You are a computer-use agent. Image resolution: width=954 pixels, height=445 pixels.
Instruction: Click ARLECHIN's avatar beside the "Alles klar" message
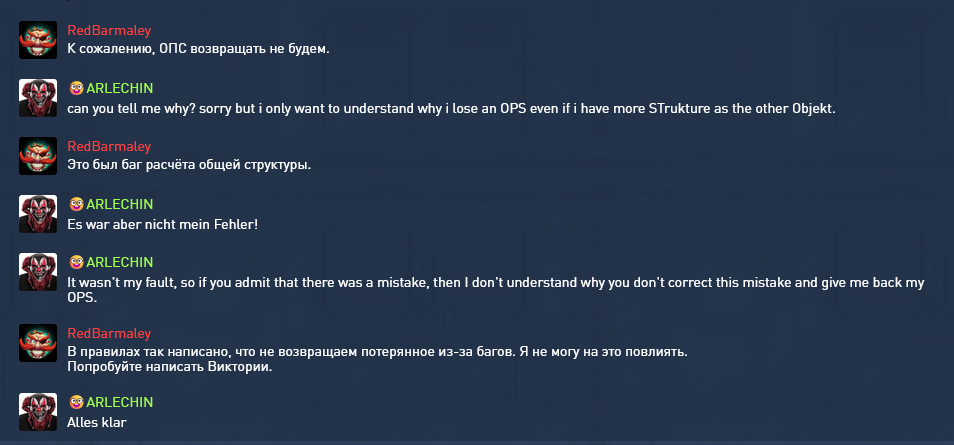pyautogui.click(x=38, y=412)
